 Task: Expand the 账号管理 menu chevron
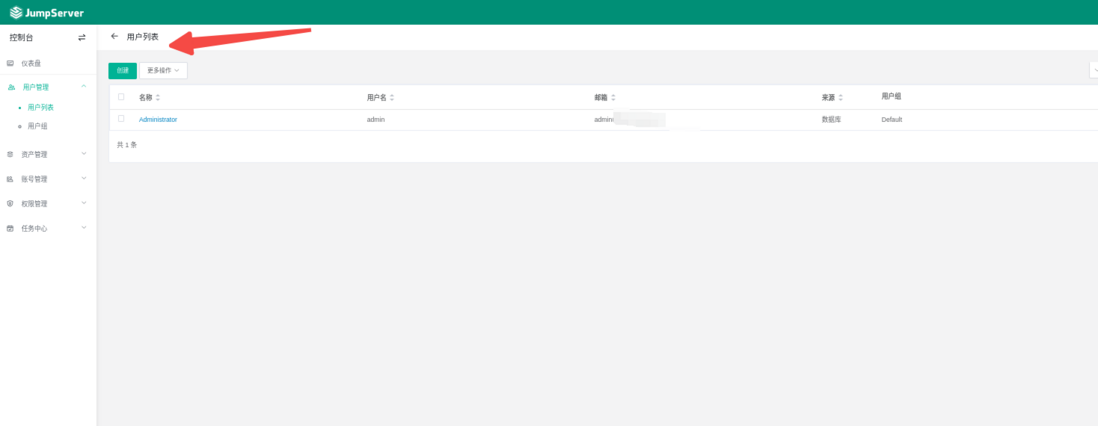pyautogui.click(x=84, y=179)
